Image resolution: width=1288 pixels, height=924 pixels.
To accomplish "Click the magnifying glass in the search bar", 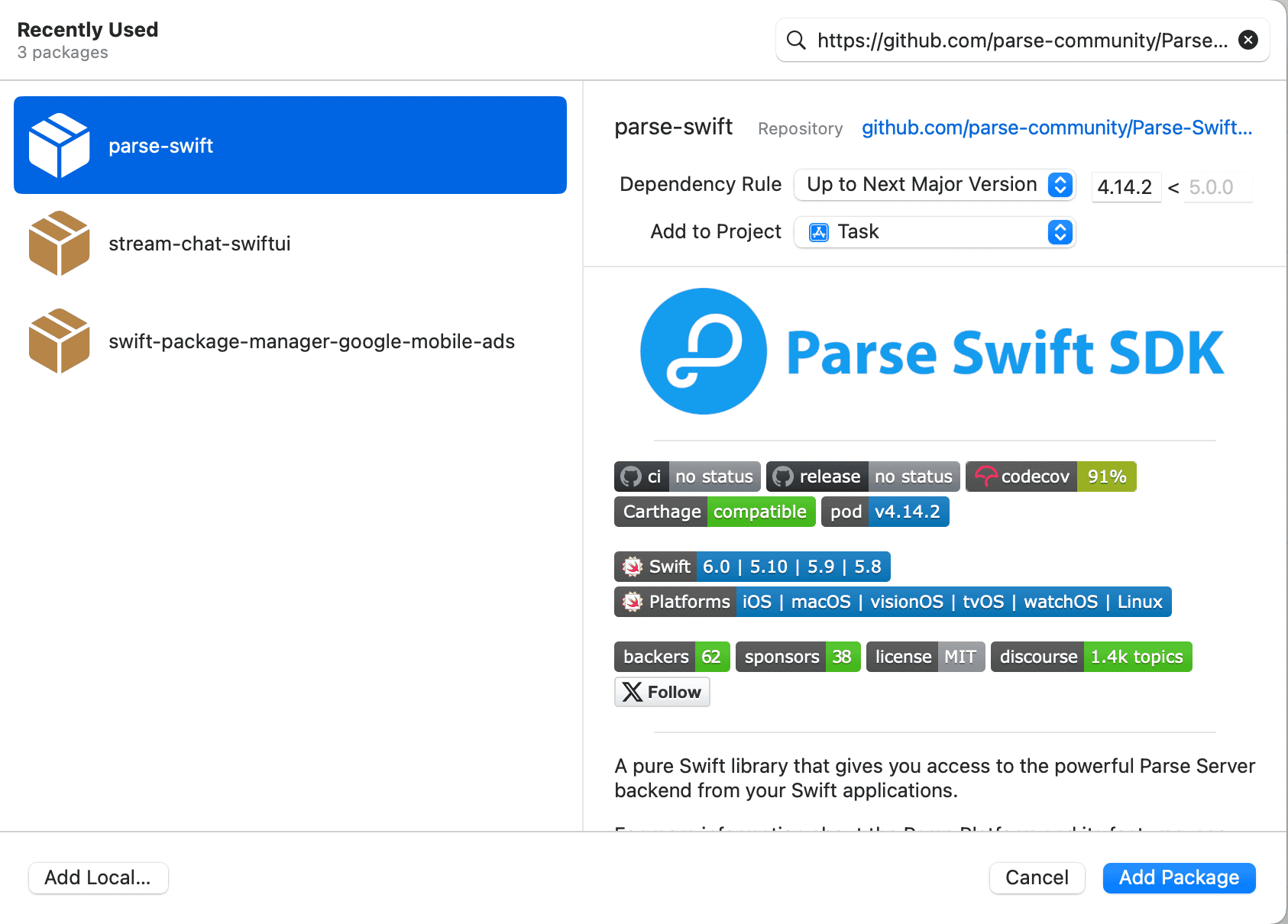I will (796, 40).
